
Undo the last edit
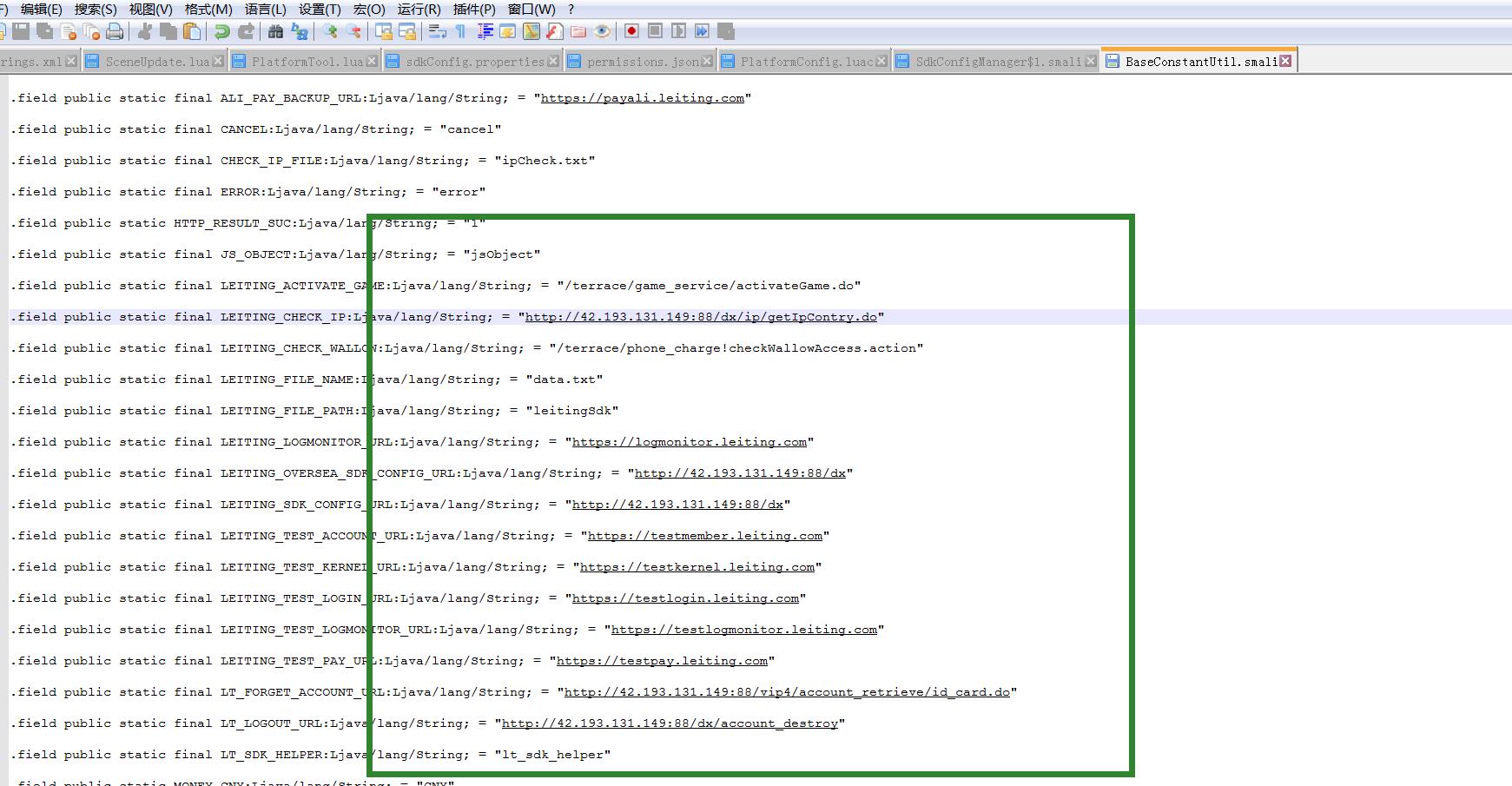[222, 32]
